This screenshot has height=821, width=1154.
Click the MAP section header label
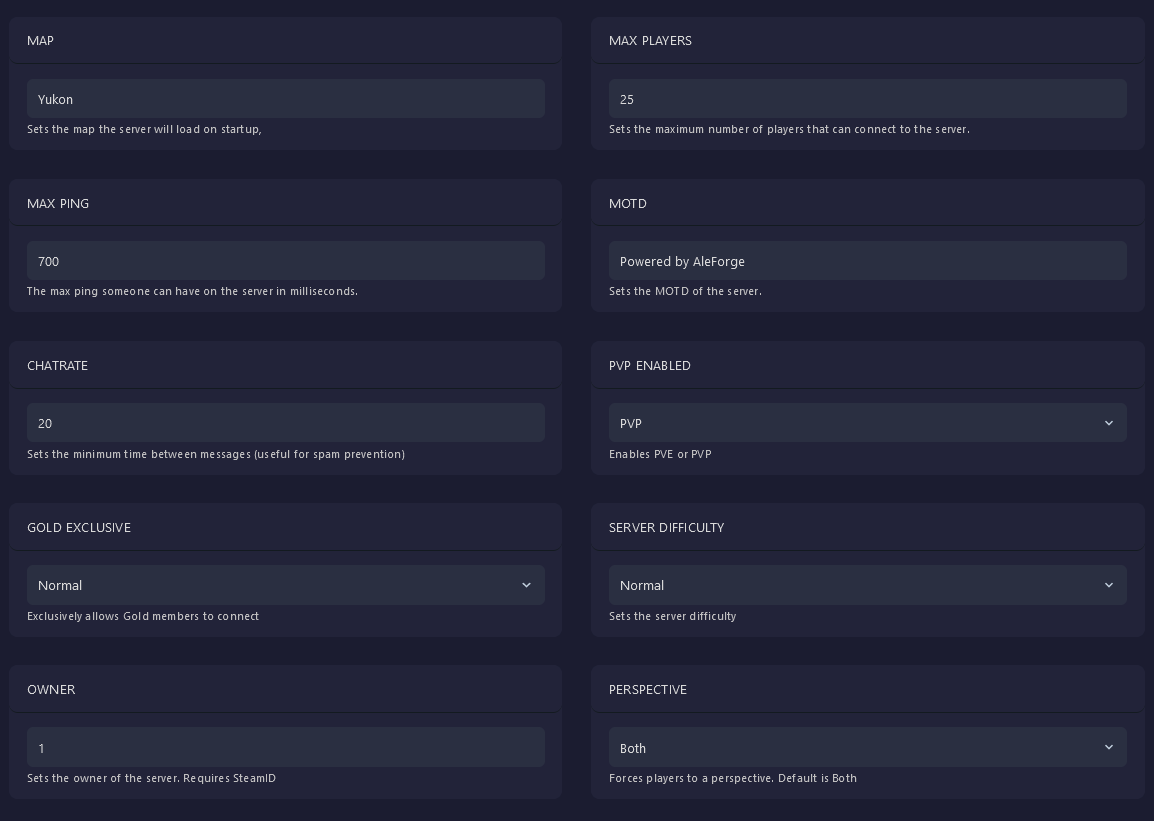pyautogui.click(x=41, y=41)
